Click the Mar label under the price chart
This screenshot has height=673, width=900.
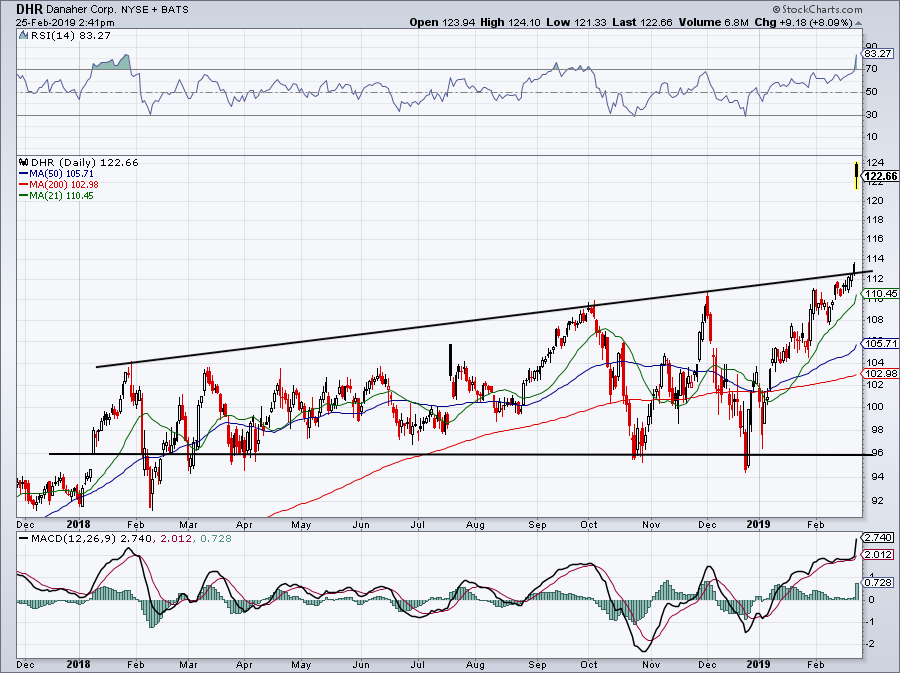click(x=188, y=524)
